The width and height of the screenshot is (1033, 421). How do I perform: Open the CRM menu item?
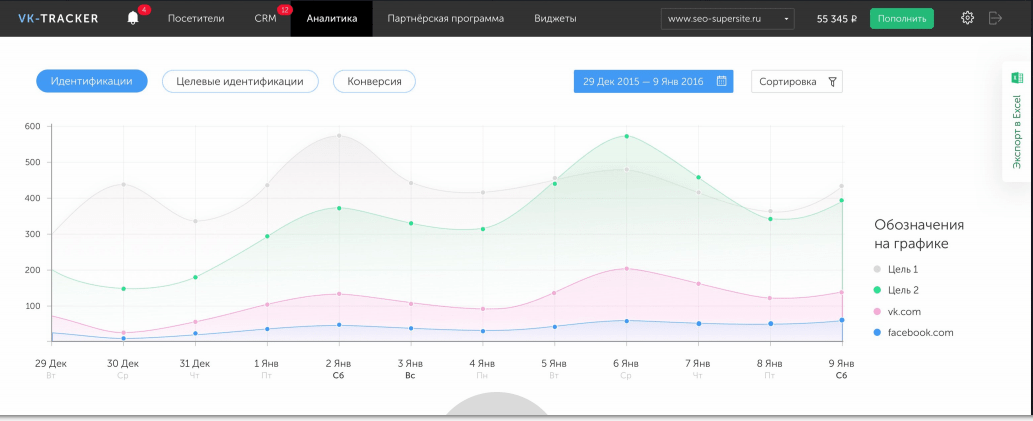click(265, 18)
